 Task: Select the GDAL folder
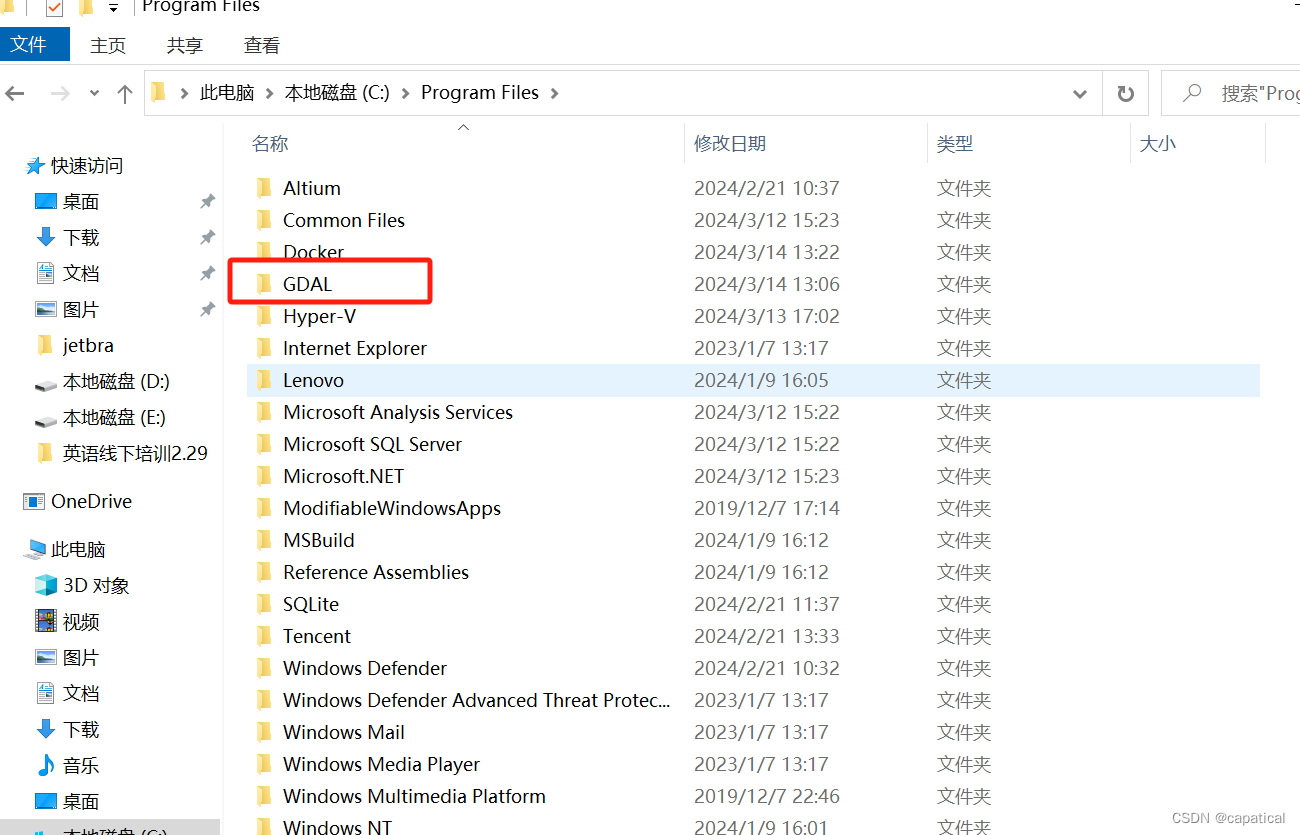click(307, 284)
